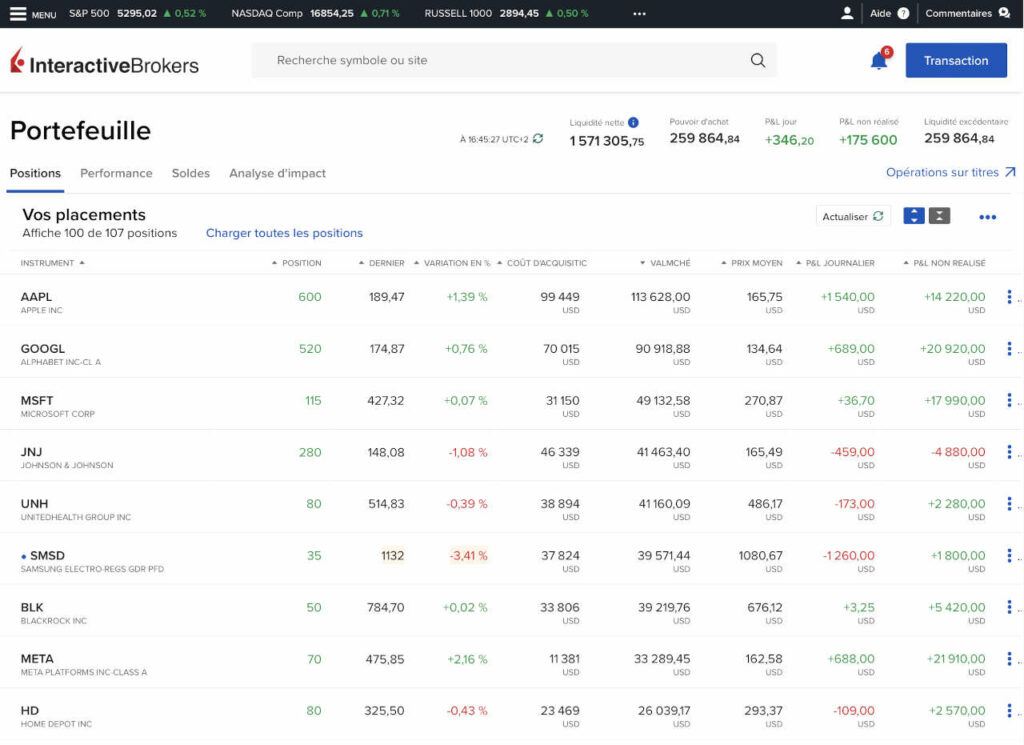Screen dimensions: 1024x745
Task: Sort by the DERNIER column header
Action: point(381,263)
